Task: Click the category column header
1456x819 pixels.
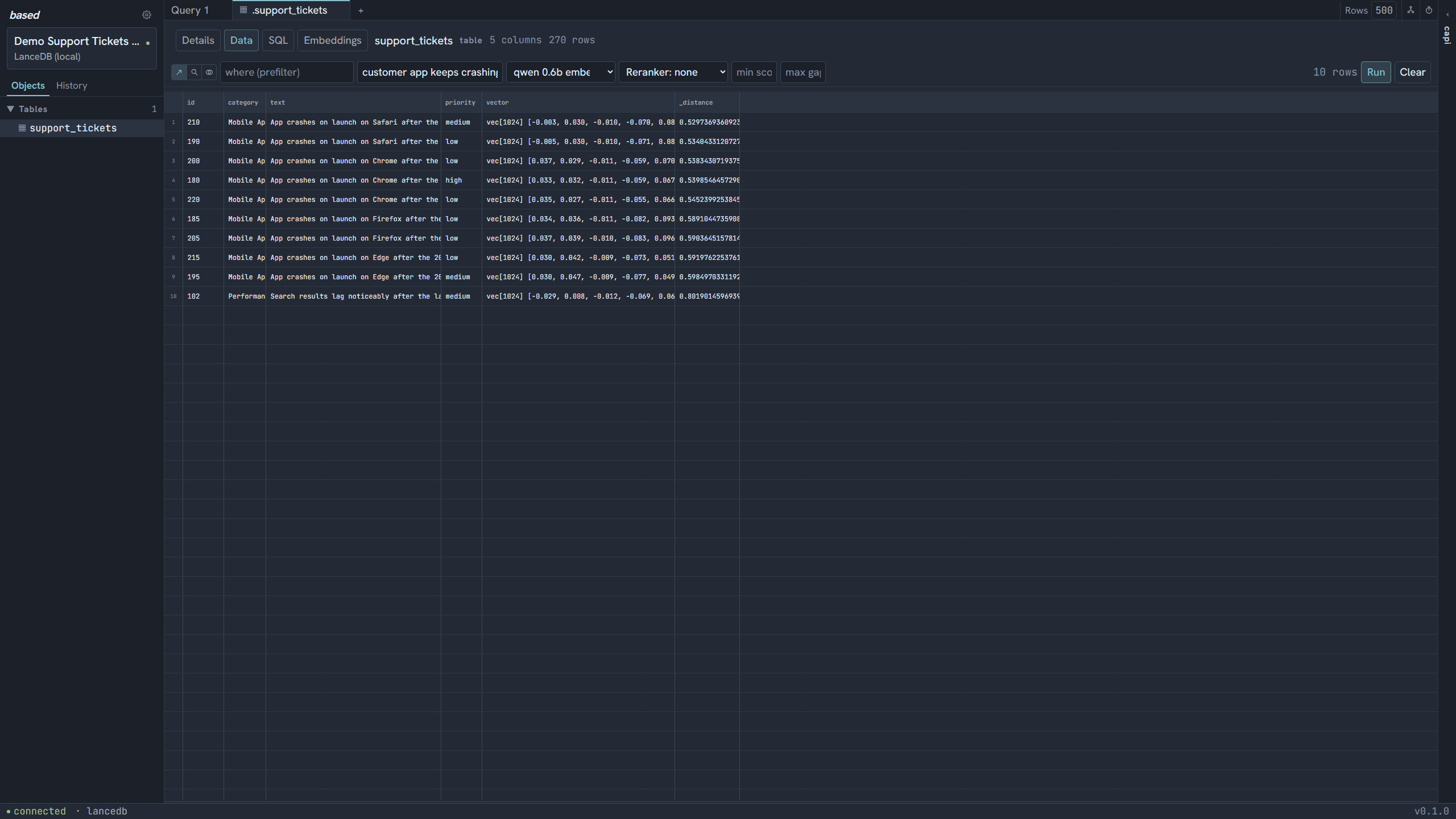Action: click(245, 102)
